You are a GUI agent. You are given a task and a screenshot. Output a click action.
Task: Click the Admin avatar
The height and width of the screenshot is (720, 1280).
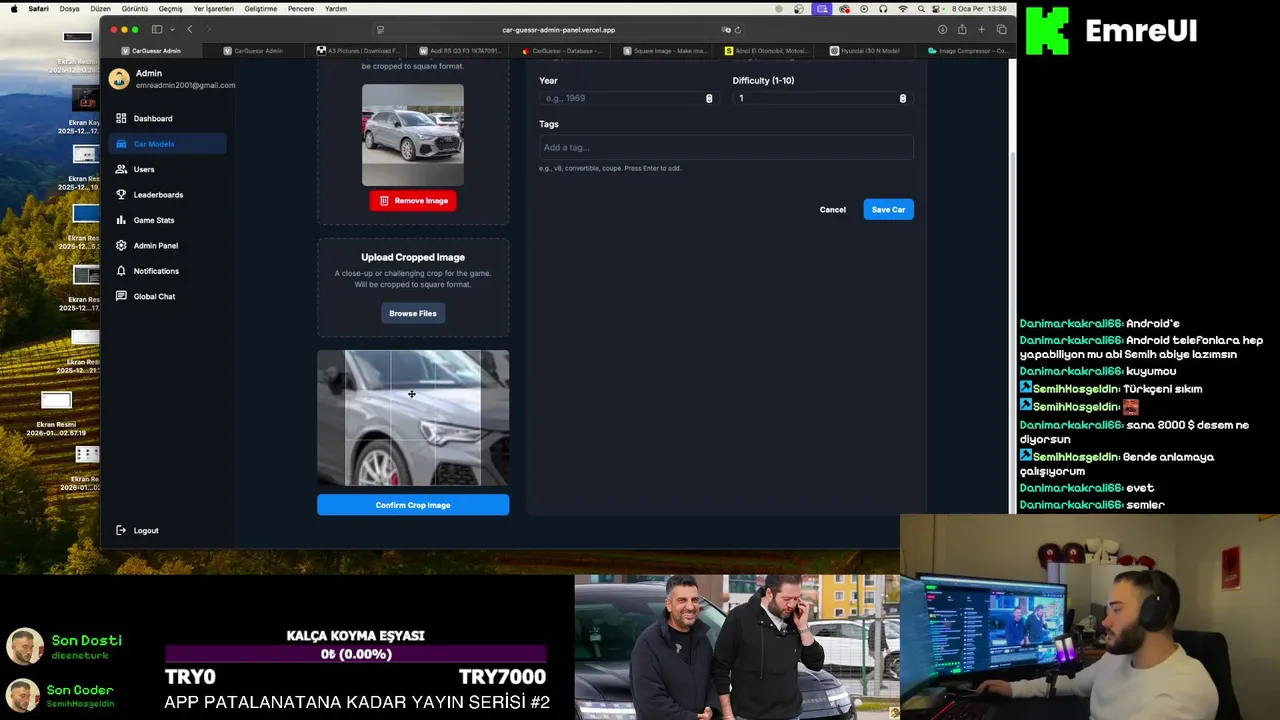tap(119, 78)
